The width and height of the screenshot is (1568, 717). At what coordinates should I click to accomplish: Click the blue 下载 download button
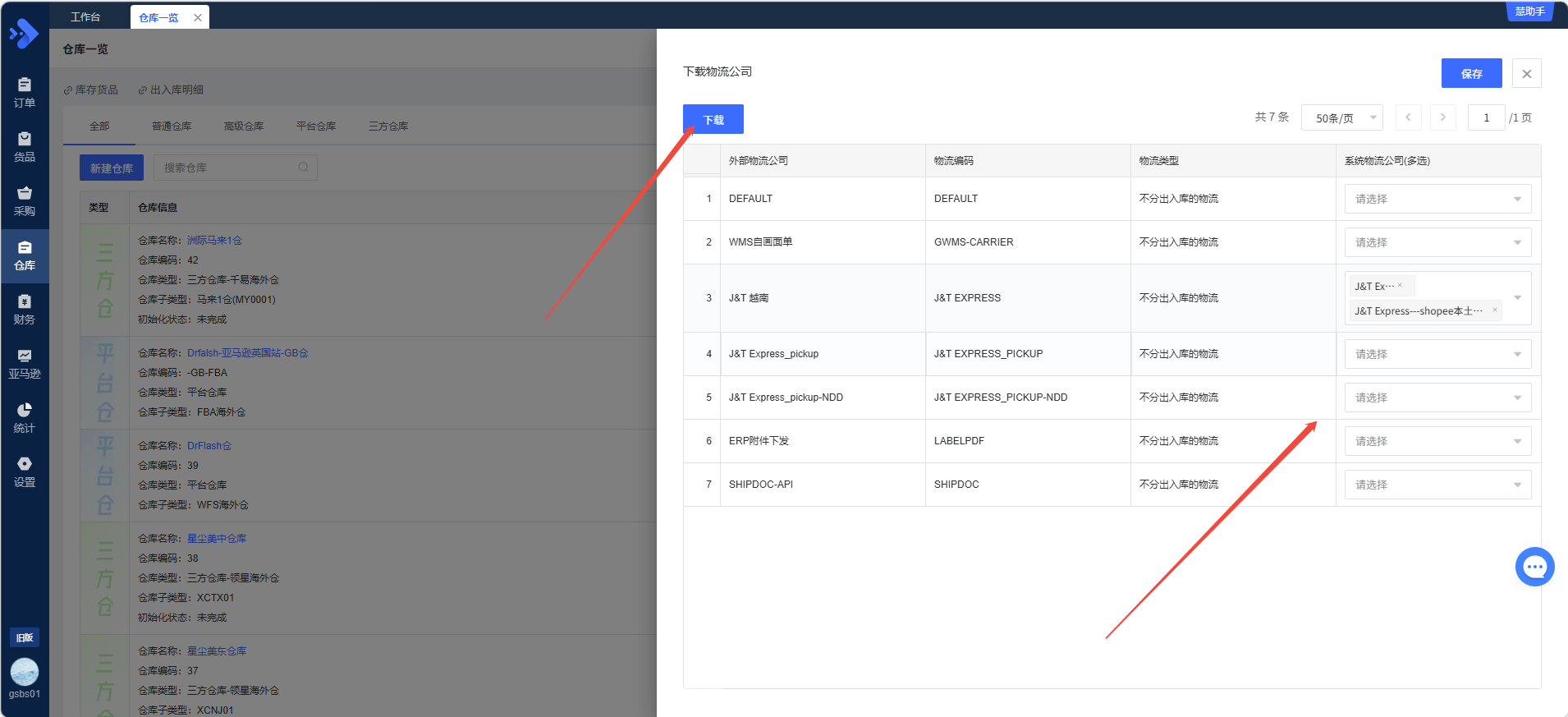[x=713, y=120]
